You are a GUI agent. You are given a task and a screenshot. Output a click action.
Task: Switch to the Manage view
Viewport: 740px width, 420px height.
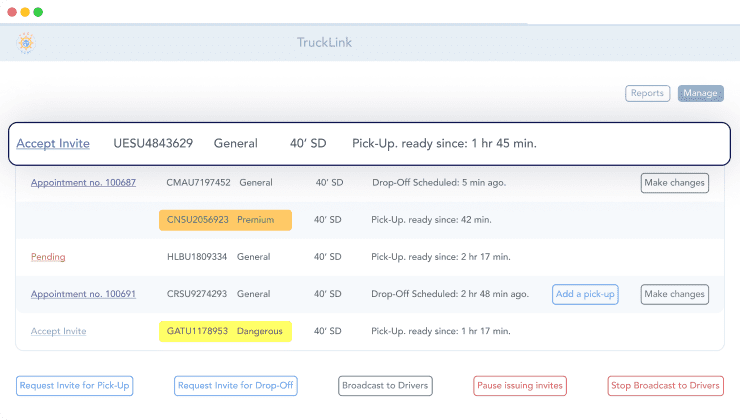point(700,93)
